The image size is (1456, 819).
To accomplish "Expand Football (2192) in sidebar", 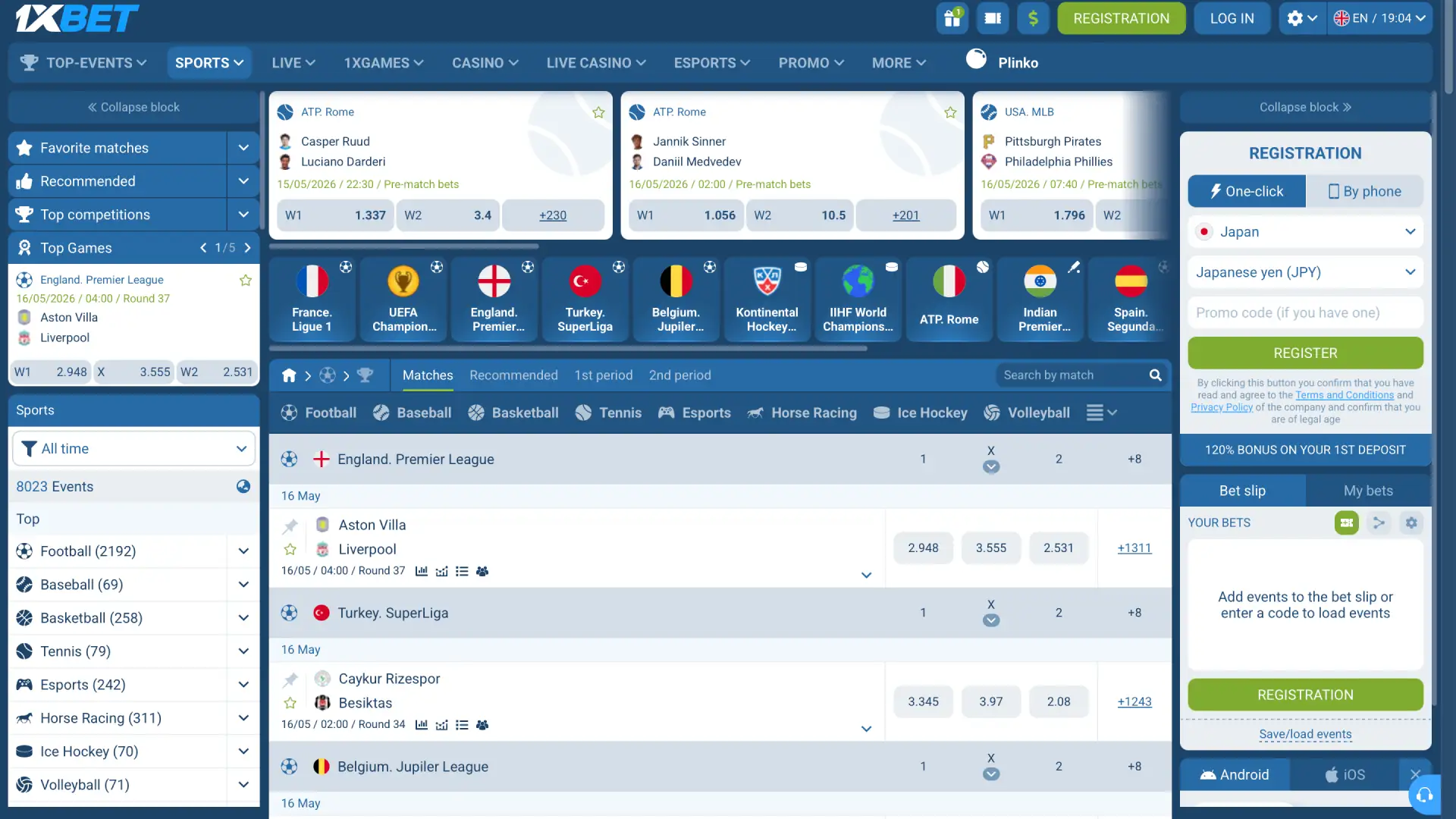I will (x=243, y=551).
